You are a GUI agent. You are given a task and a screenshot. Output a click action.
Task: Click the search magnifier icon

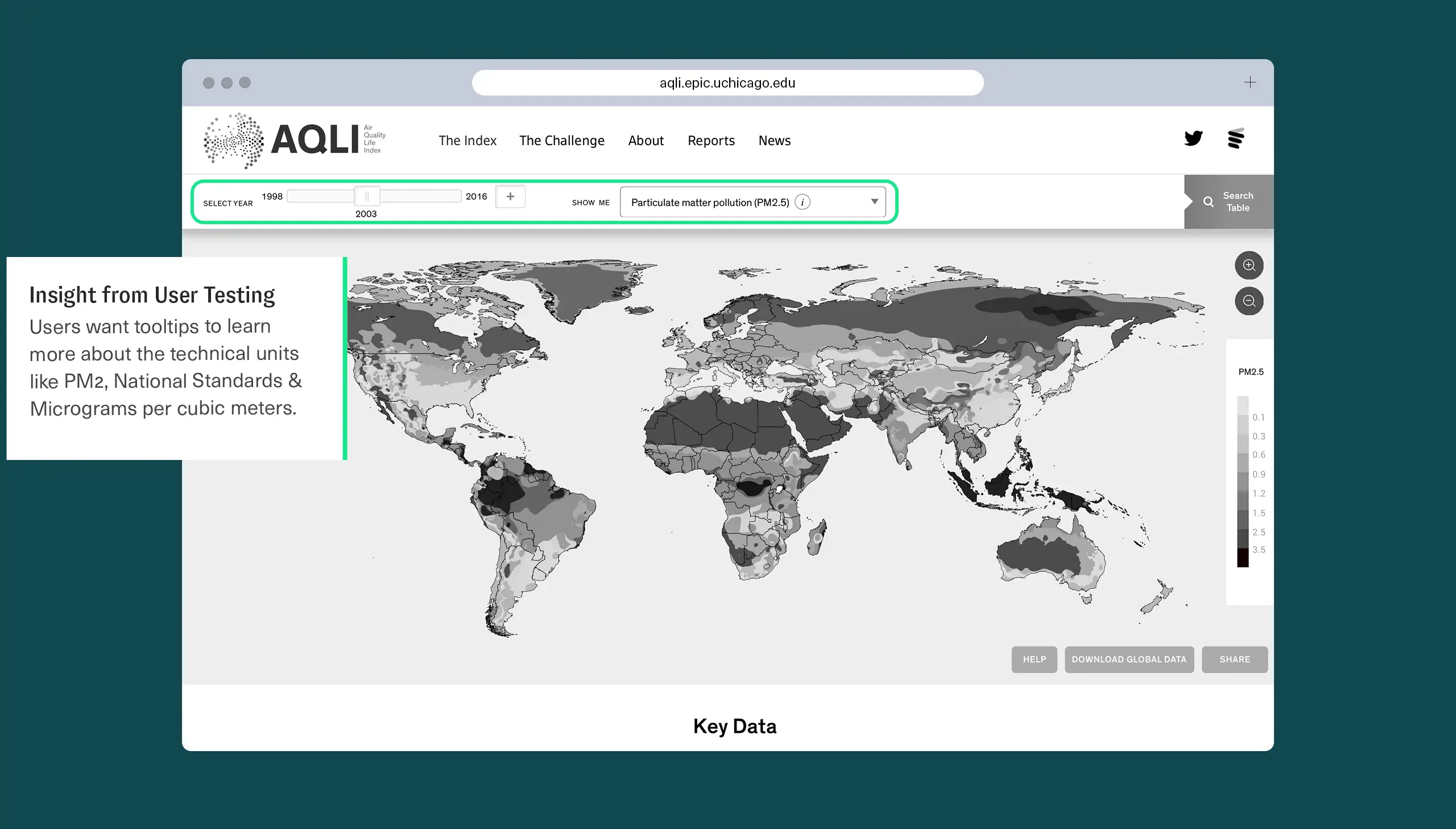[x=1207, y=201]
